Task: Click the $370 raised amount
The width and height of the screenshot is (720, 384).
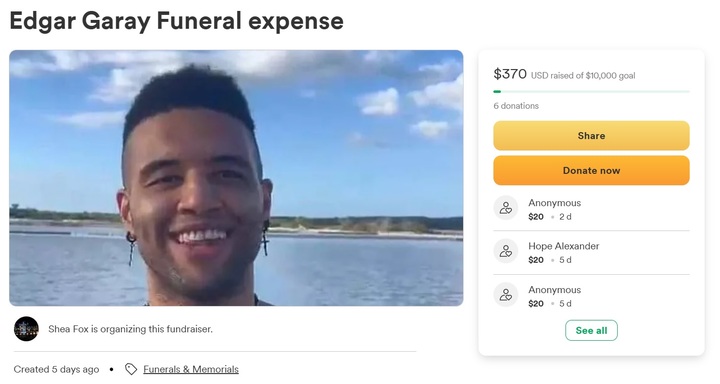Action: (x=510, y=73)
